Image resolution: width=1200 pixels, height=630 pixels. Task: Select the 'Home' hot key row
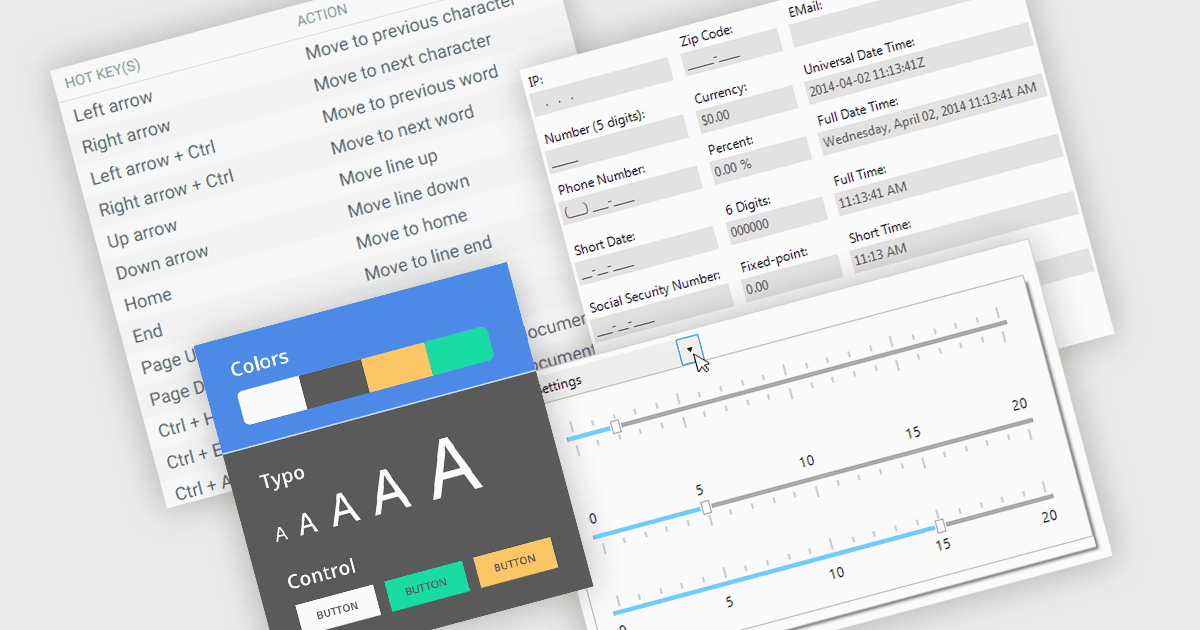coord(148,299)
